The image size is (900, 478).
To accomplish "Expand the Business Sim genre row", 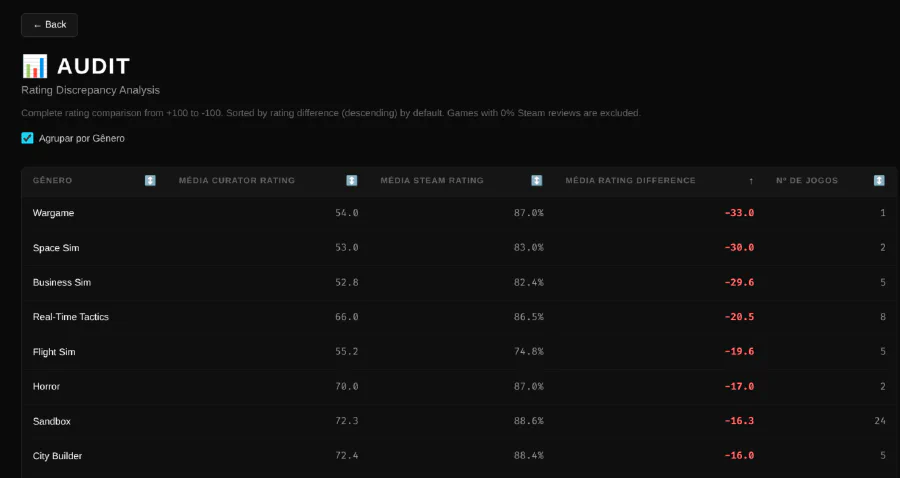I will click(62, 282).
